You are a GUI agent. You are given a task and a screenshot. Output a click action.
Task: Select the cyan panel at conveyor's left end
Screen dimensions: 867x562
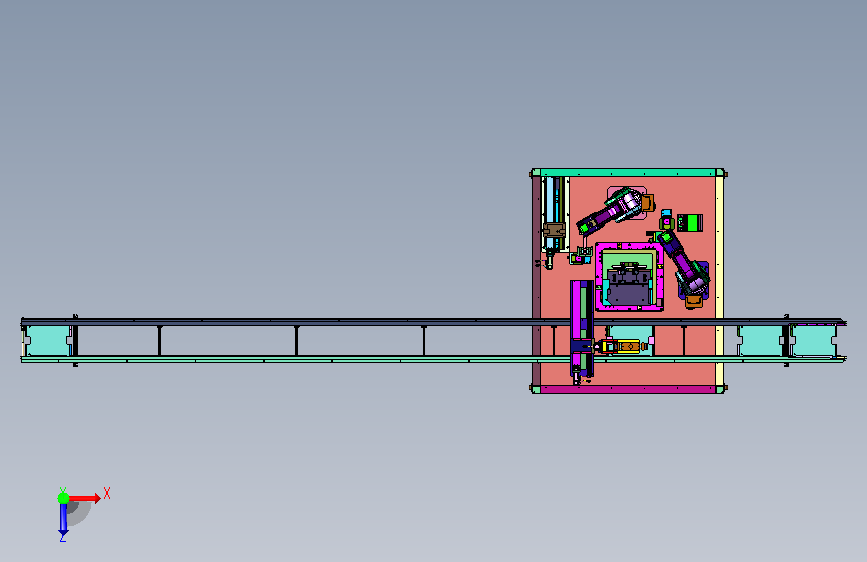point(48,340)
